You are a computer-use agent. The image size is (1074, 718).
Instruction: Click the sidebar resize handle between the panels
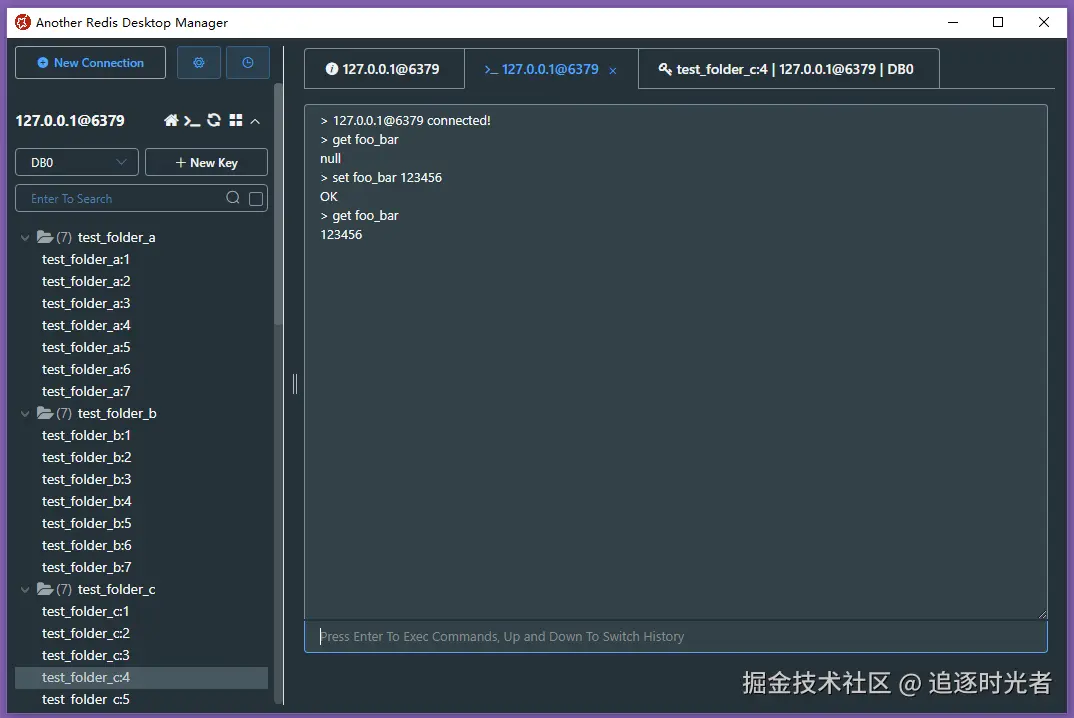[x=295, y=384]
